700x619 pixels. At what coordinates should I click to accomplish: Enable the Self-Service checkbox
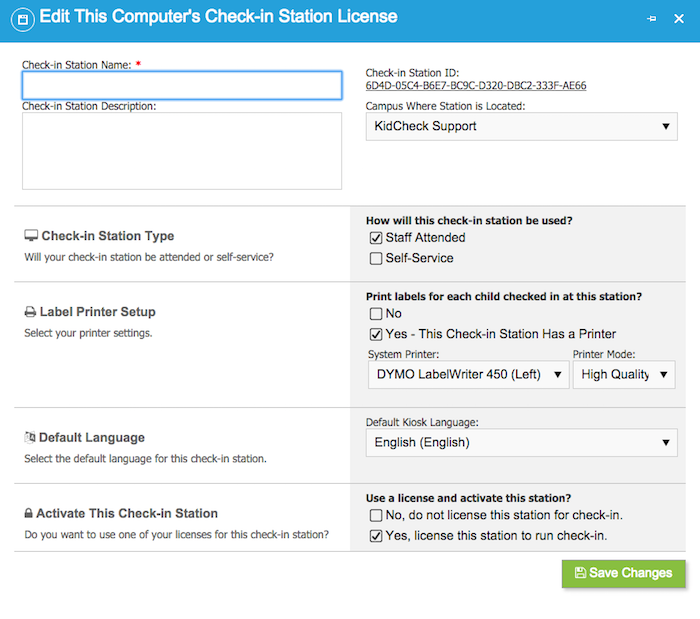coord(376,258)
